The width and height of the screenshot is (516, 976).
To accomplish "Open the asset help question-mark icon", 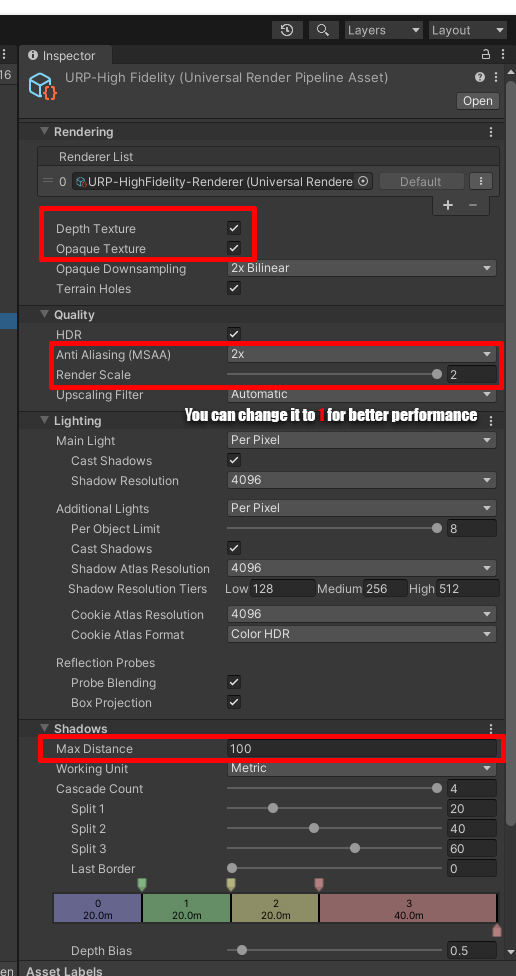I will (x=480, y=77).
